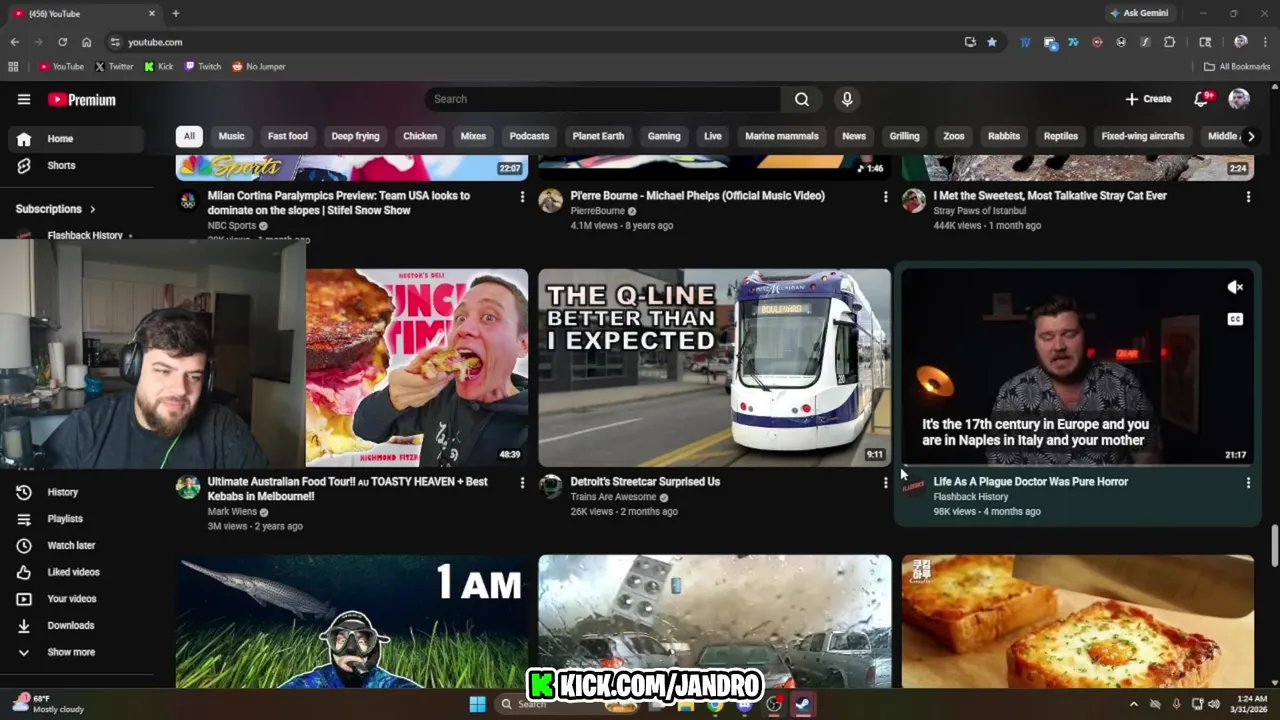Open the All Bookmarks folder
1280x720 pixels.
(x=1237, y=67)
